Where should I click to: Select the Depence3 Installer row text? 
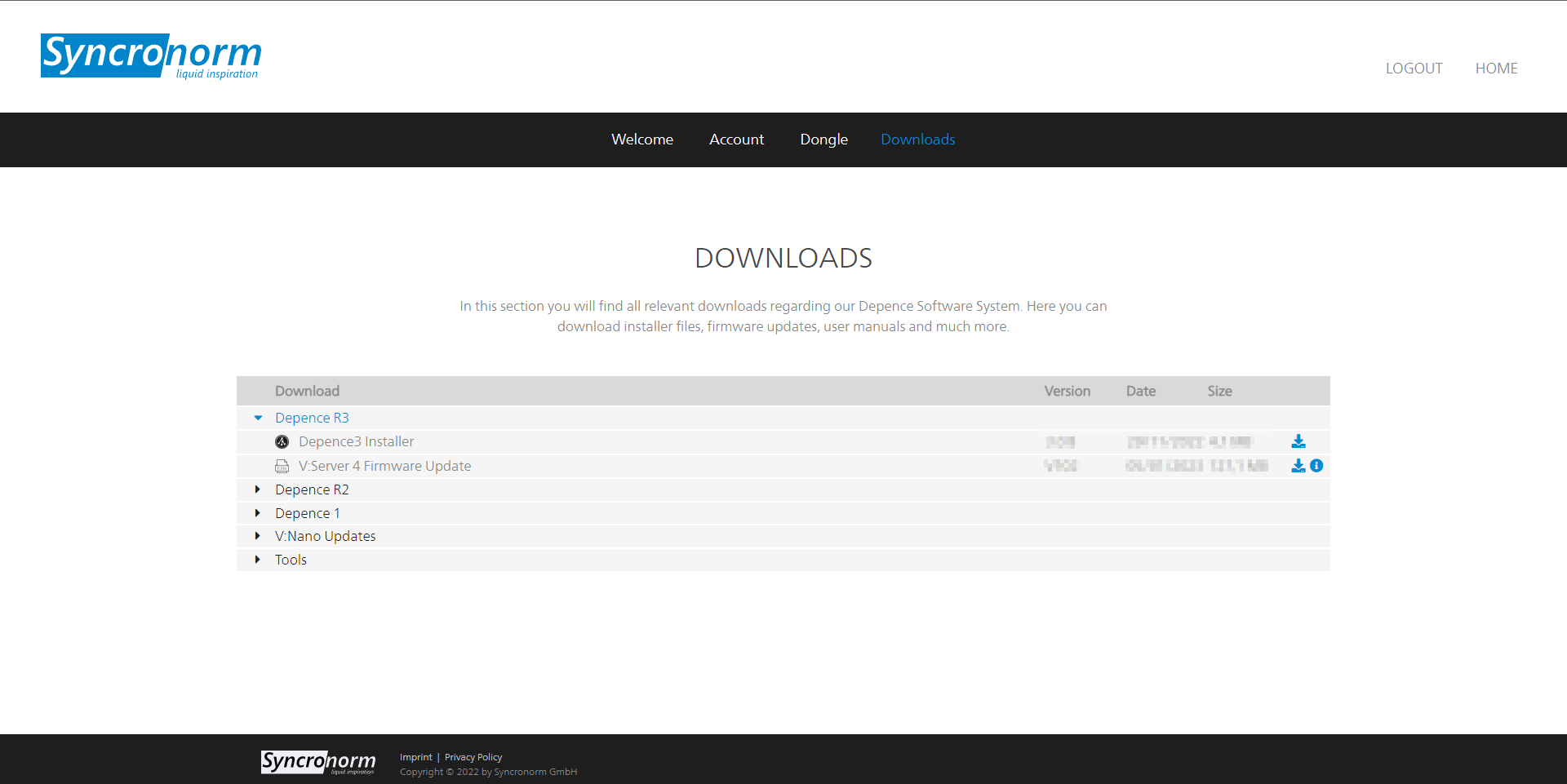(x=357, y=441)
